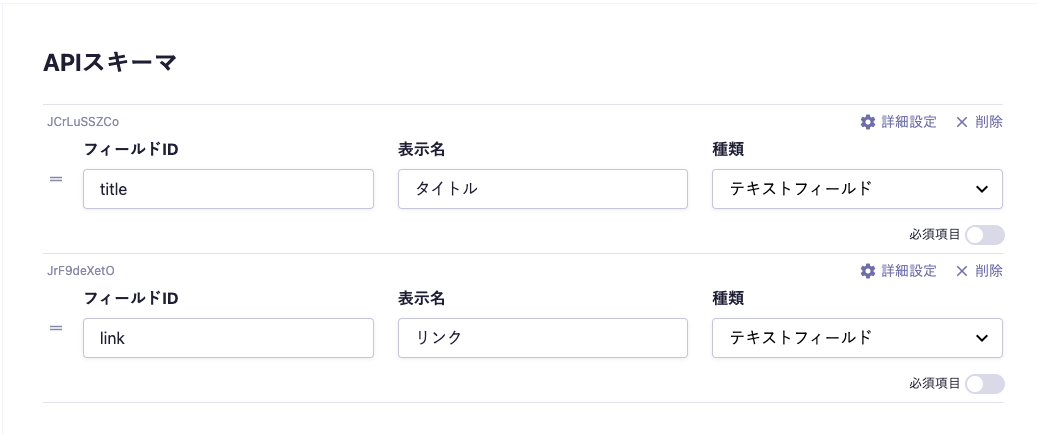This screenshot has width=1037, height=434.
Task: Click the drag handle beside the title field
Action: pos(57,179)
